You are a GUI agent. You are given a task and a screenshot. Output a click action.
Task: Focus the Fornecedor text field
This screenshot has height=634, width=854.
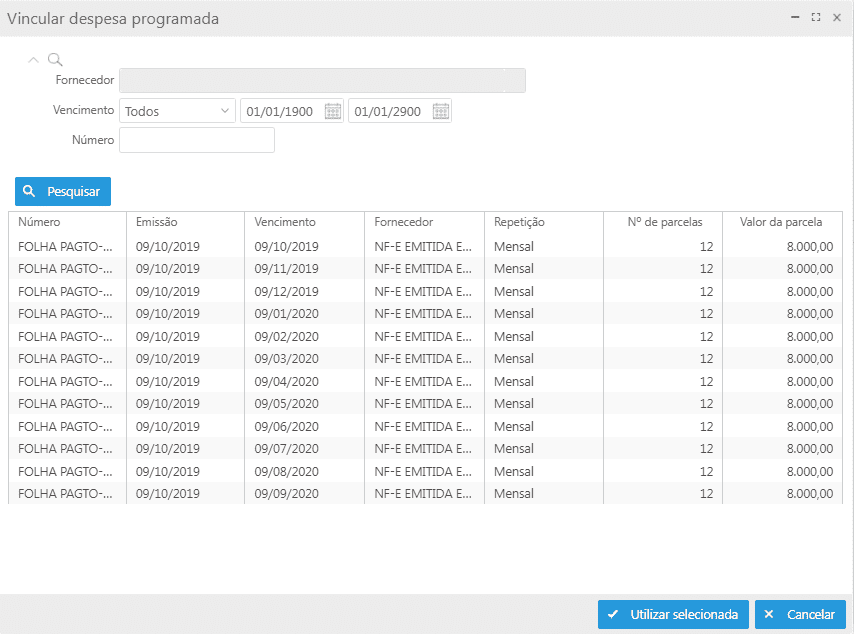[322, 81]
